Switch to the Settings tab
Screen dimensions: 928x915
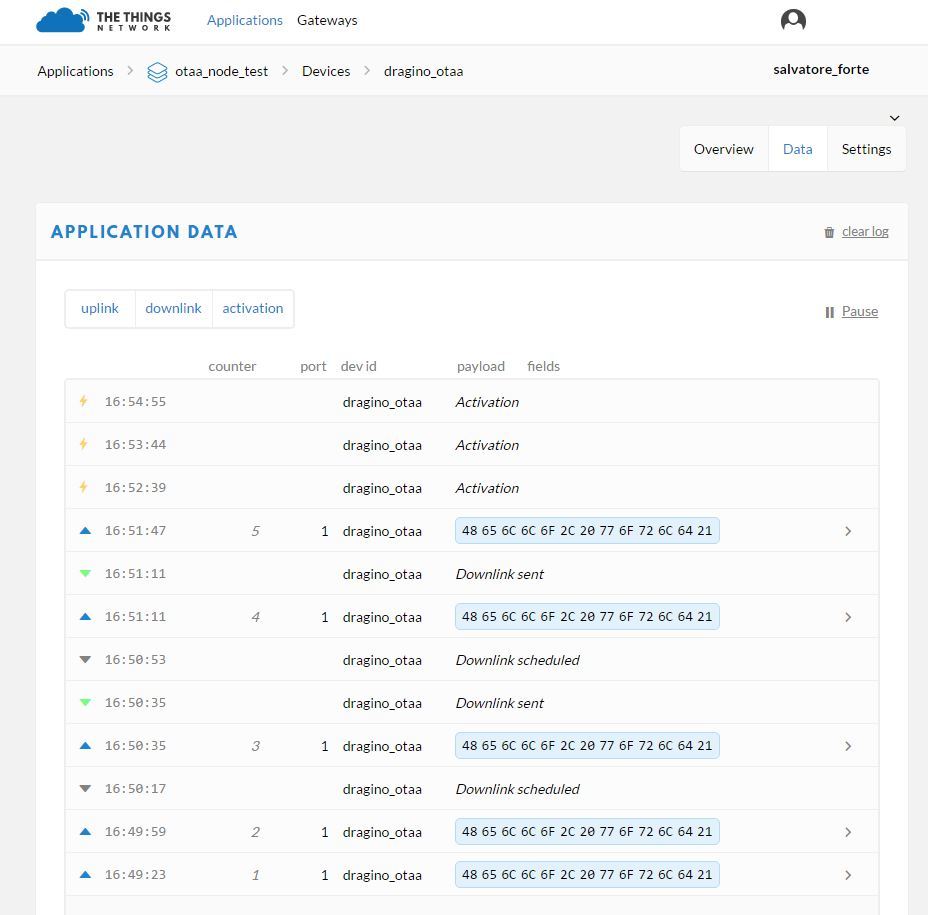(866, 149)
